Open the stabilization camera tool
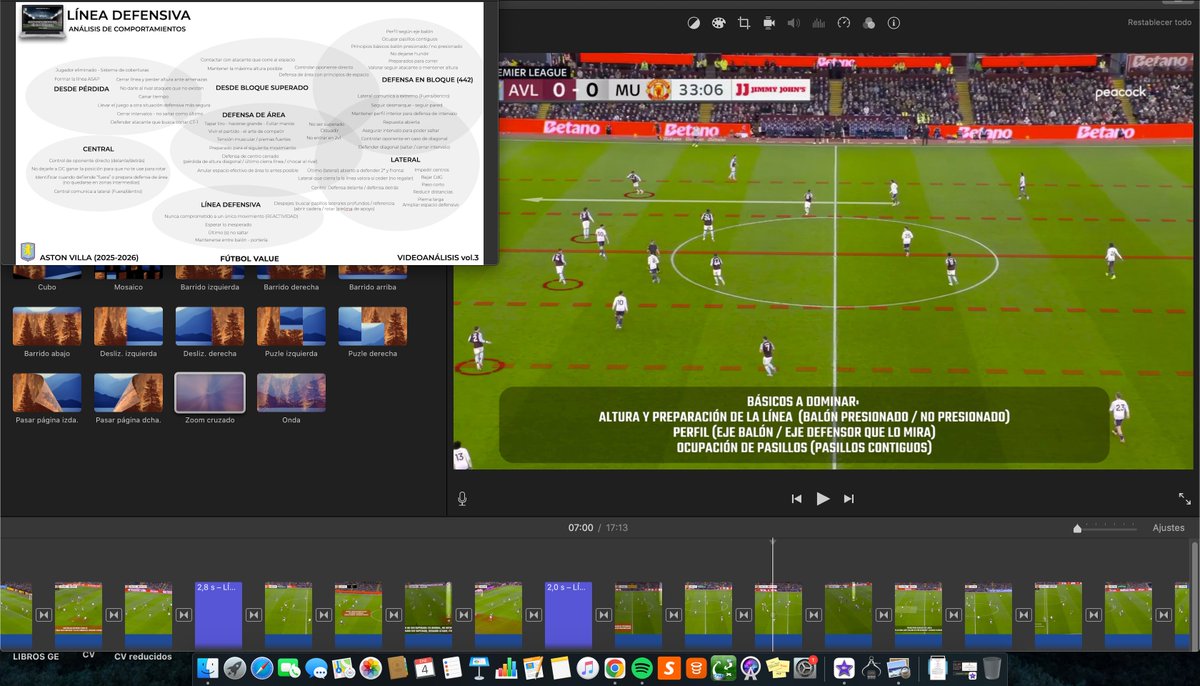1200x686 pixels. point(769,23)
